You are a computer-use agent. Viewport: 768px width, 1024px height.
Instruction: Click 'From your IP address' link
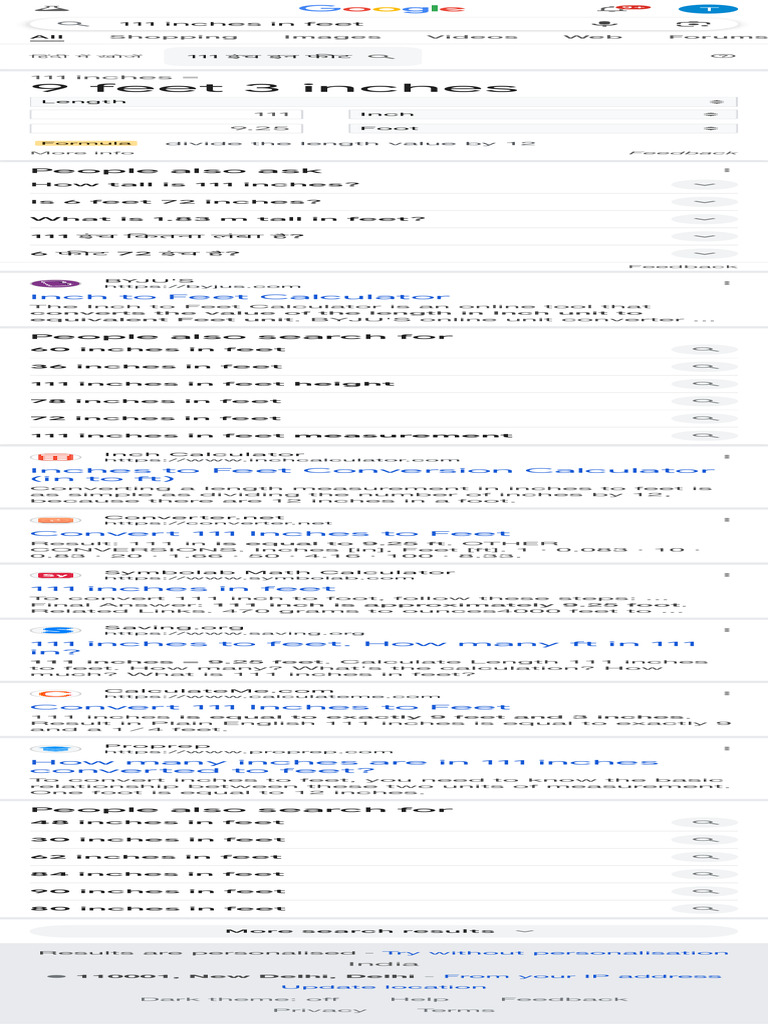point(583,976)
